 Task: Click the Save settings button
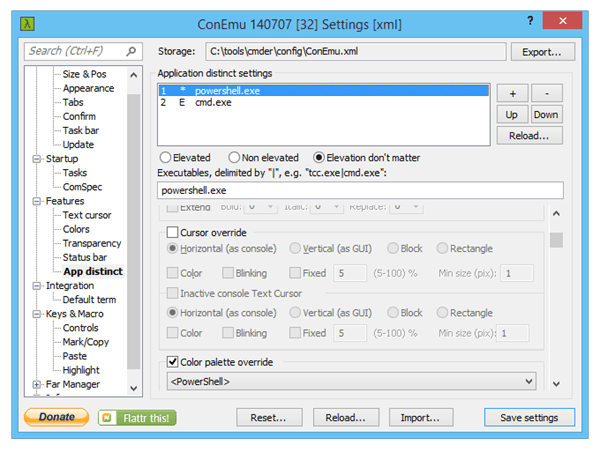point(528,417)
